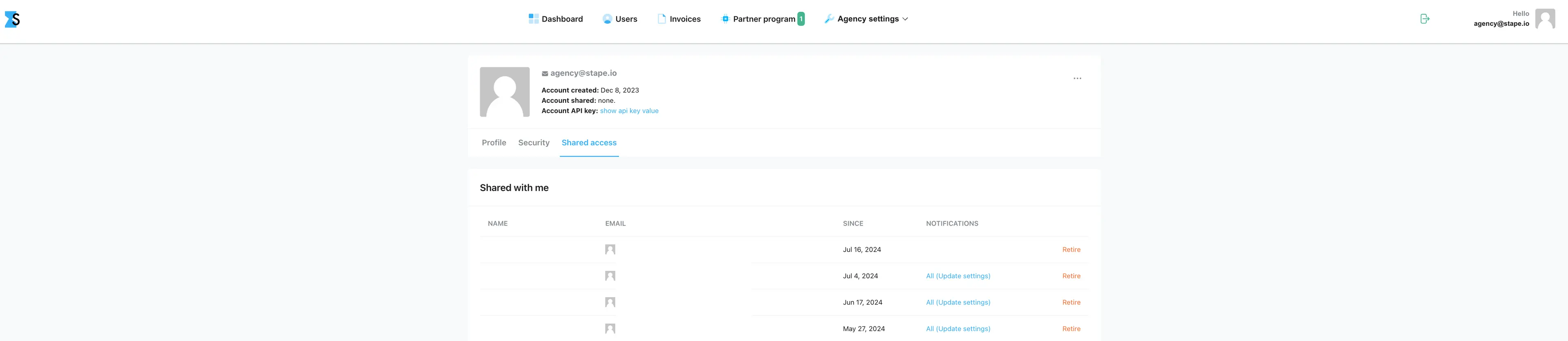The image size is (1568, 341).
Task: Click the May 27, 2024 date cell
Action: (864, 329)
